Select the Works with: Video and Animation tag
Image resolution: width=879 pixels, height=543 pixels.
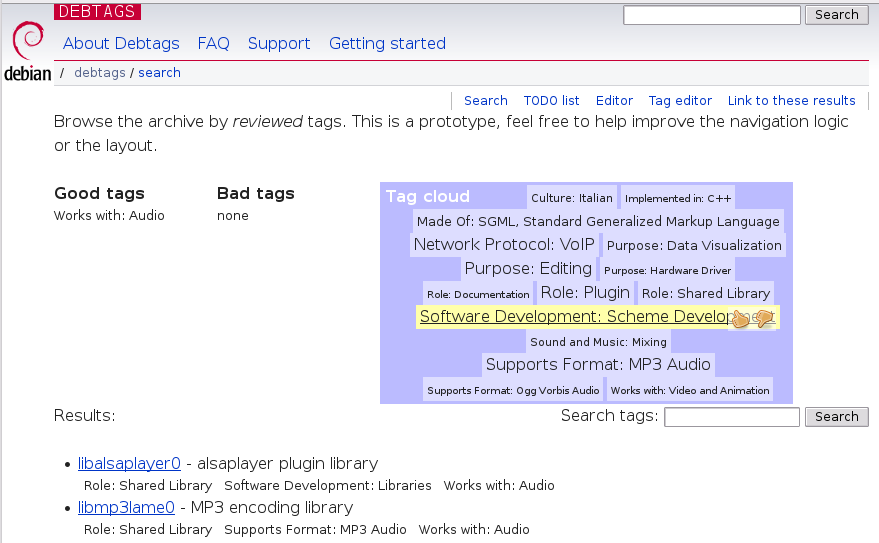click(x=690, y=390)
